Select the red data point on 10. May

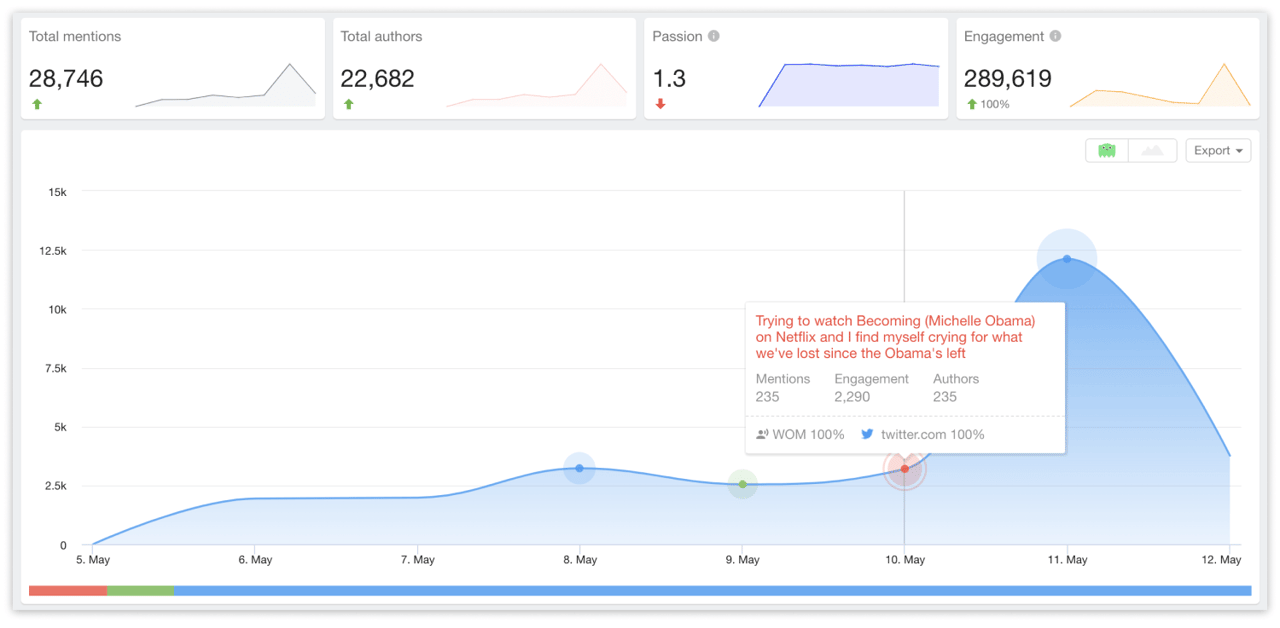click(904, 469)
